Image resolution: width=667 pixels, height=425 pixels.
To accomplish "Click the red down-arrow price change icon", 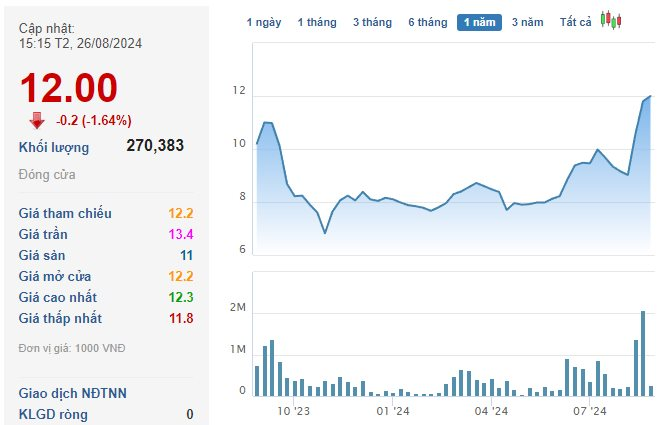I will [x=37, y=120].
